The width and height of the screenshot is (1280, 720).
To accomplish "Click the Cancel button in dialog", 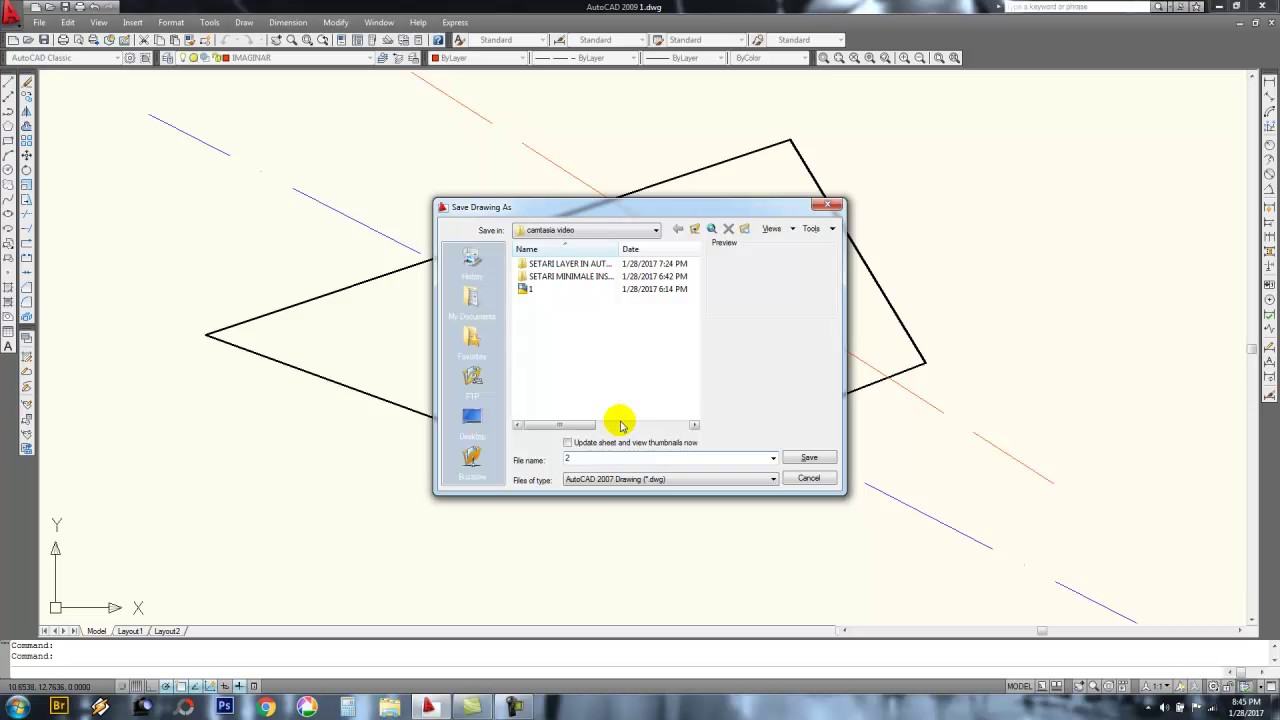I will 809,478.
